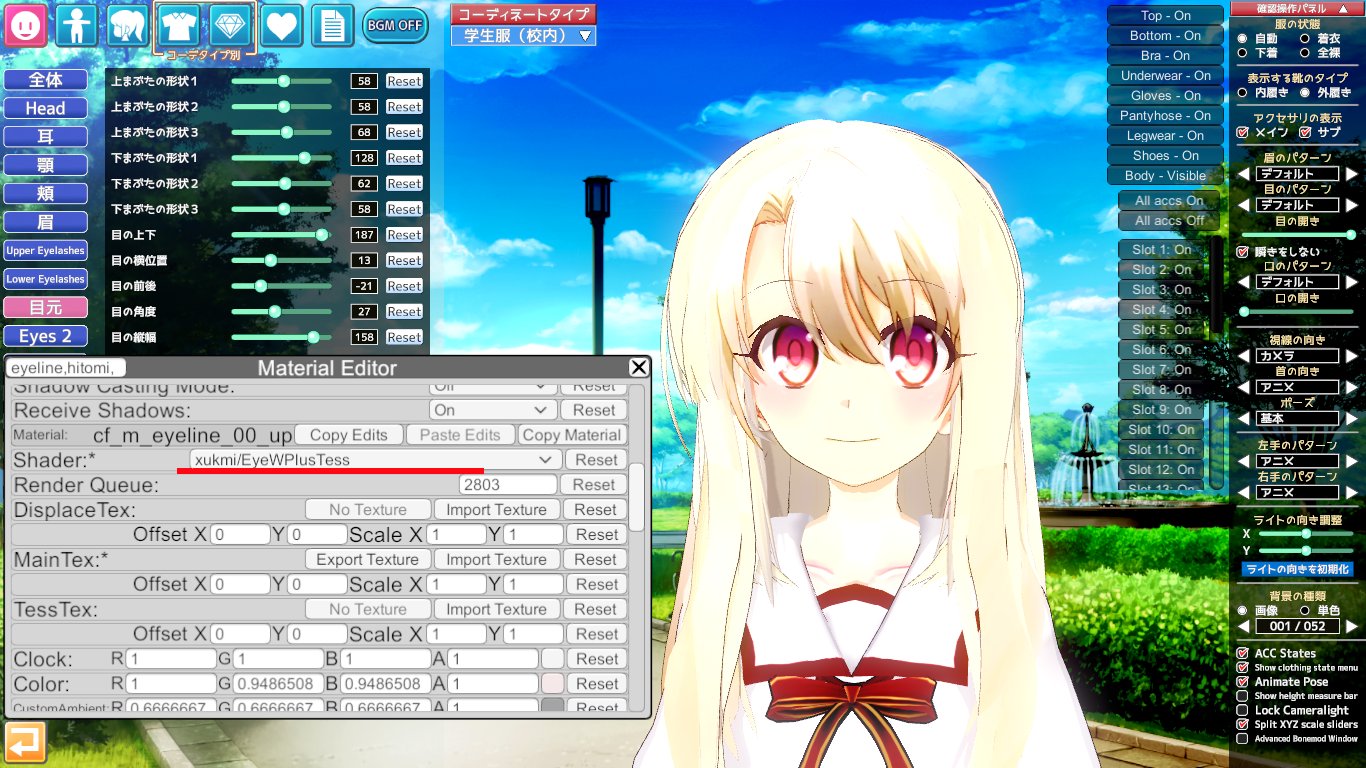Go to next background image 001/052
Screen dimensions: 1366x768
(x=1351, y=626)
